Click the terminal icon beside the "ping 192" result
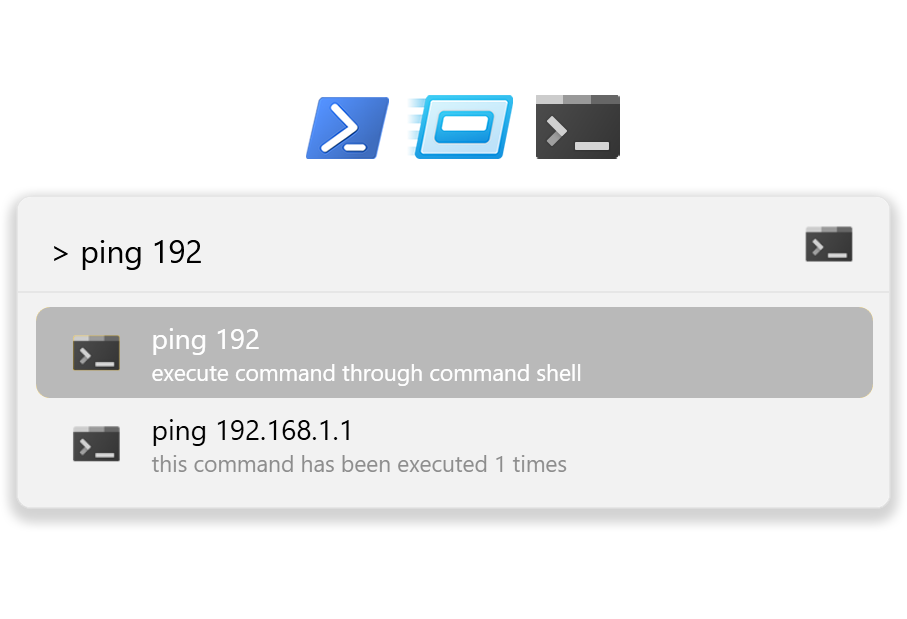Viewport: 907px width, 619px height. coord(96,352)
